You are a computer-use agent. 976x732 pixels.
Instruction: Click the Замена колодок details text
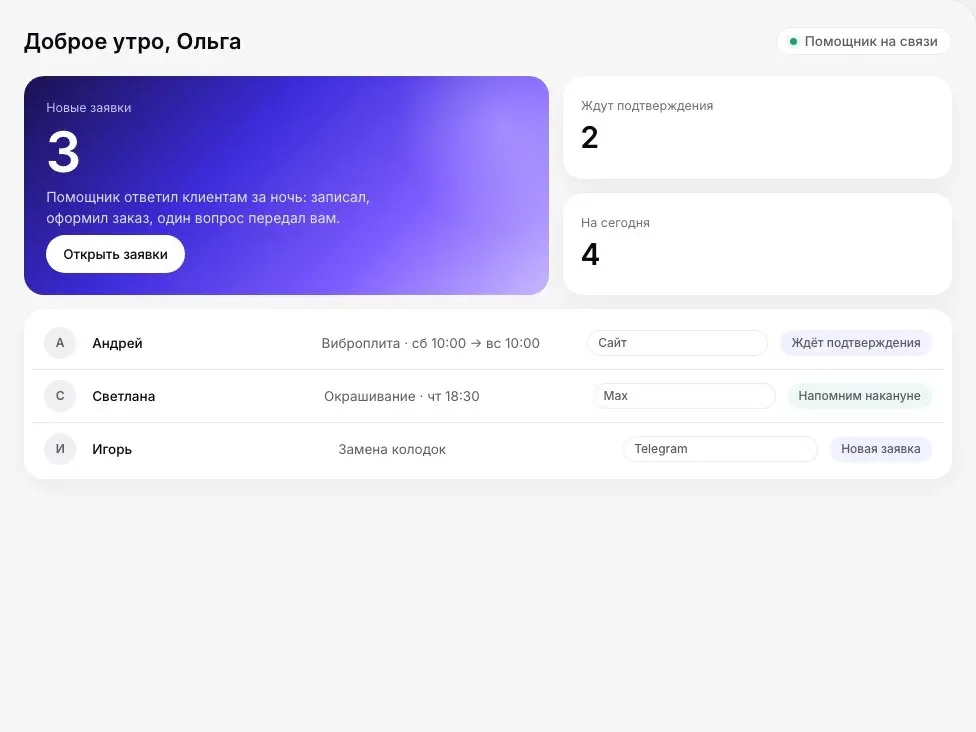(x=392, y=449)
